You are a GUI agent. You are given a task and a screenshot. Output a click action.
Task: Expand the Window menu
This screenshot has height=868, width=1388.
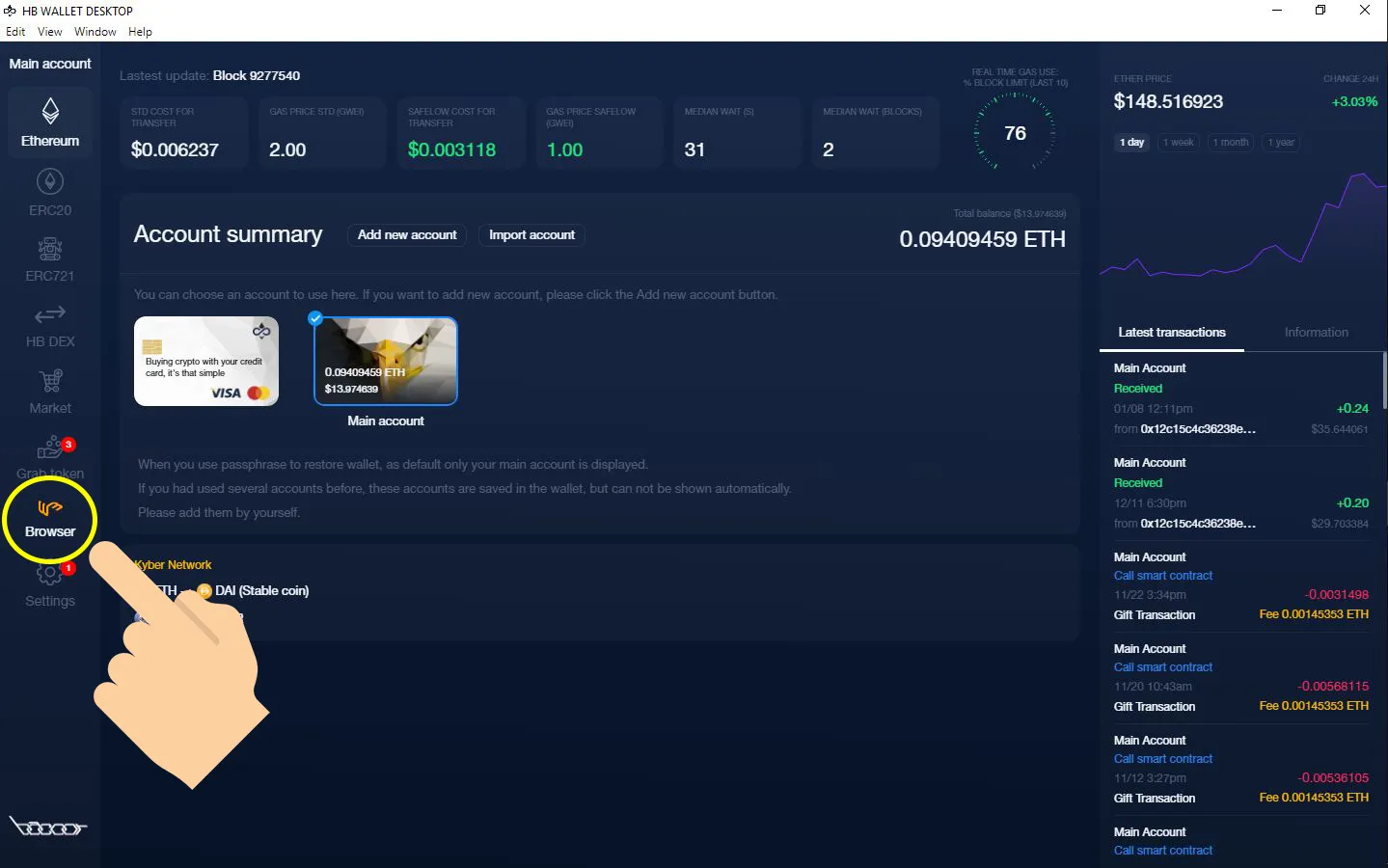(95, 31)
